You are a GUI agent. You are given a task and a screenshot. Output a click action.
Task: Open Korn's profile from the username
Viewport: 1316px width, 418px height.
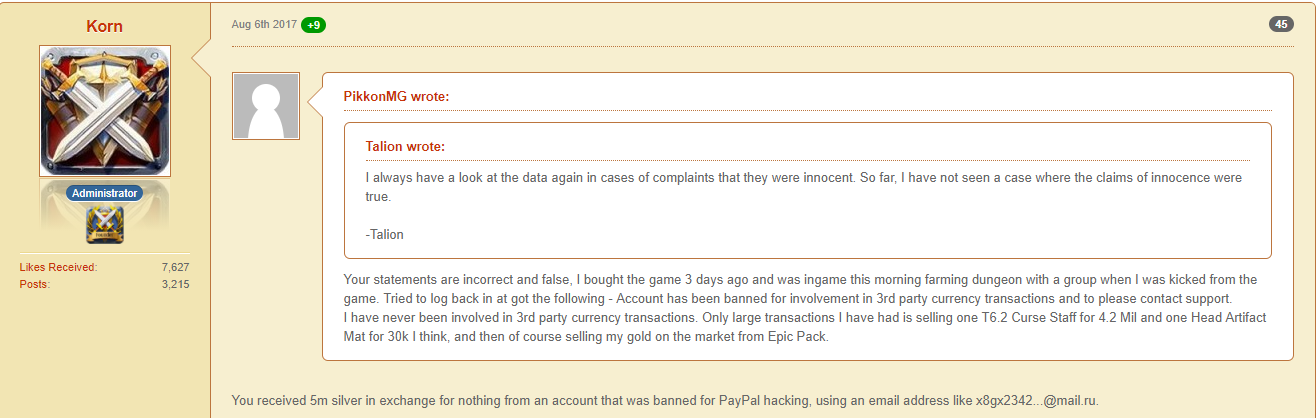[105, 26]
